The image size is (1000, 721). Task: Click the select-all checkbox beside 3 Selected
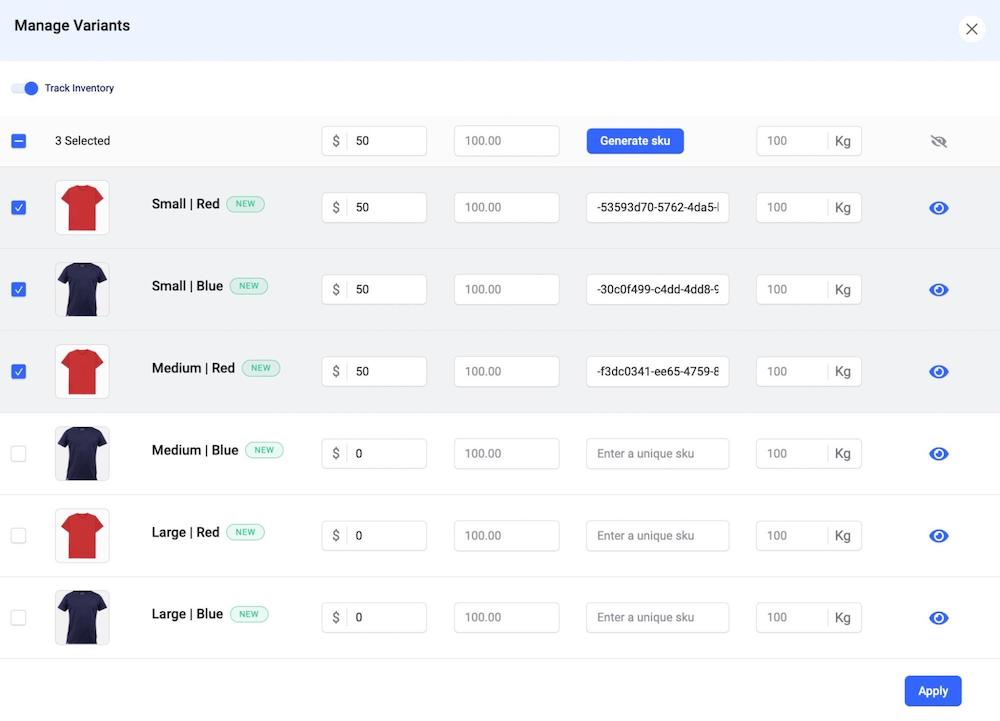18,141
